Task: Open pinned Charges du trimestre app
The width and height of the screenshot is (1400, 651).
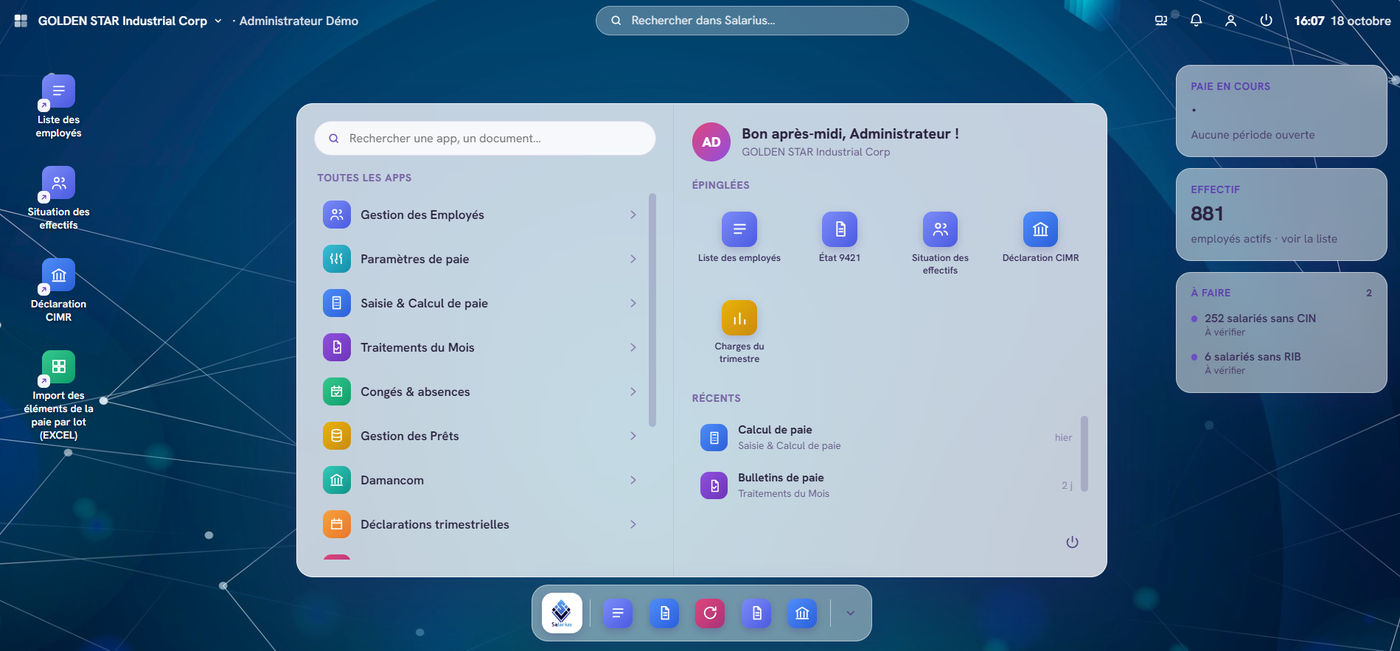Action: click(739, 332)
